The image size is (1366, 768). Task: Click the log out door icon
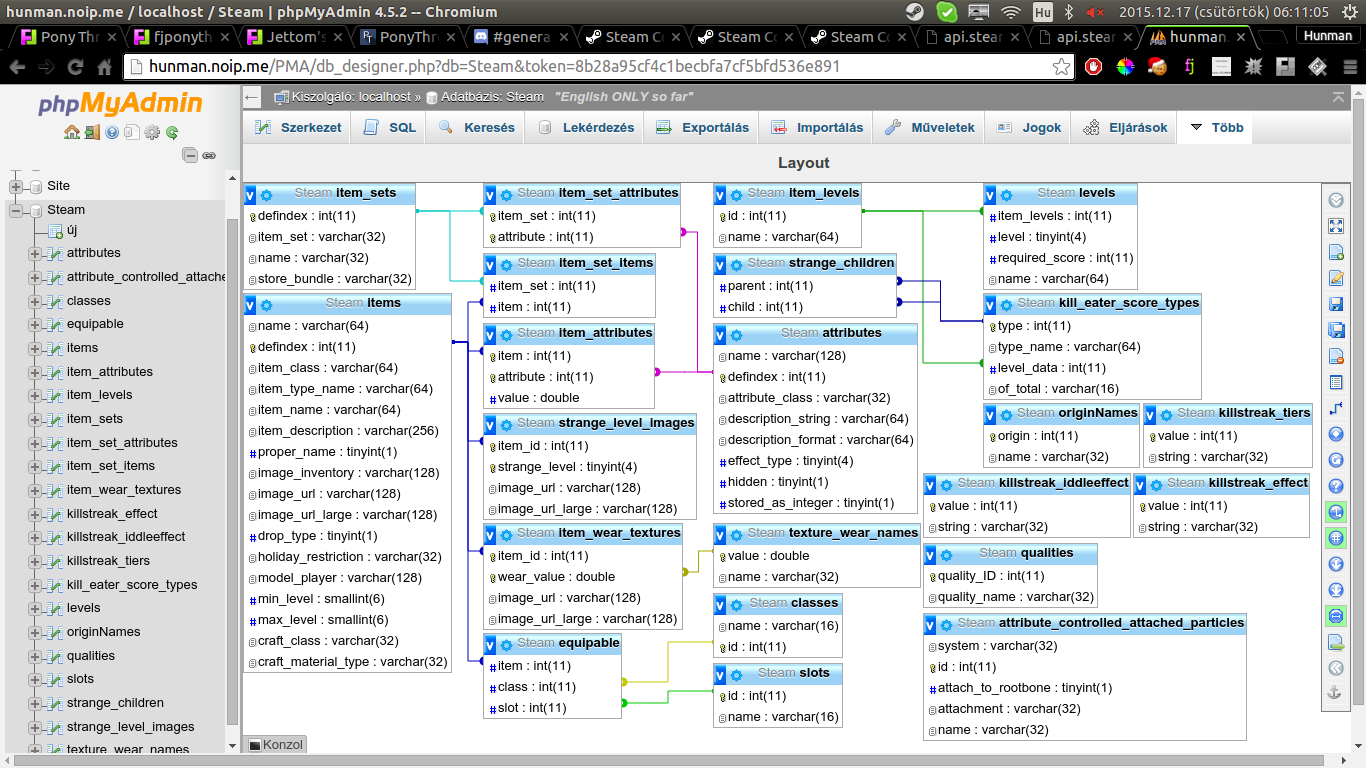pyautogui.click(x=91, y=132)
